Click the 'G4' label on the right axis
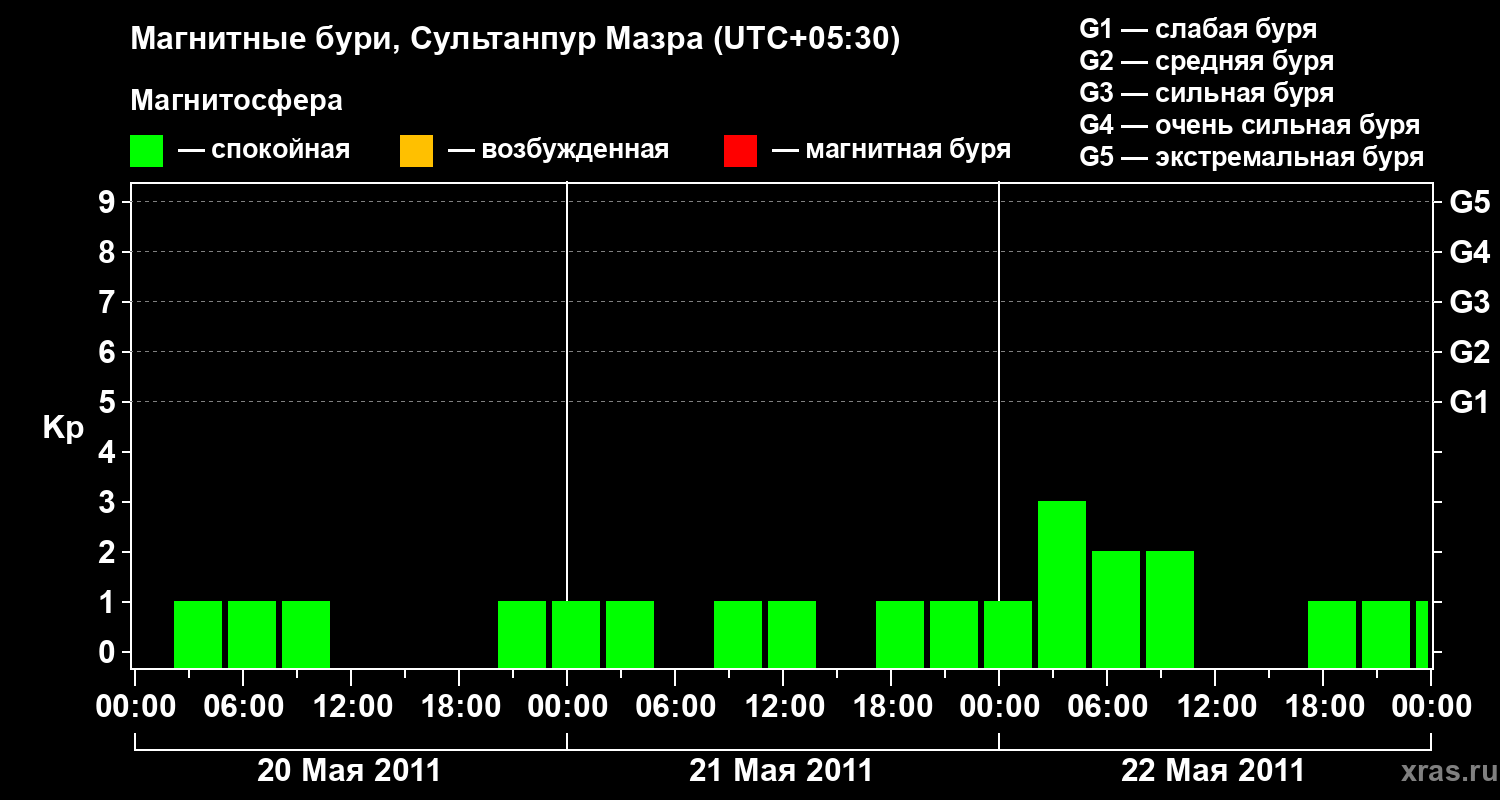 [x=1470, y=252]
